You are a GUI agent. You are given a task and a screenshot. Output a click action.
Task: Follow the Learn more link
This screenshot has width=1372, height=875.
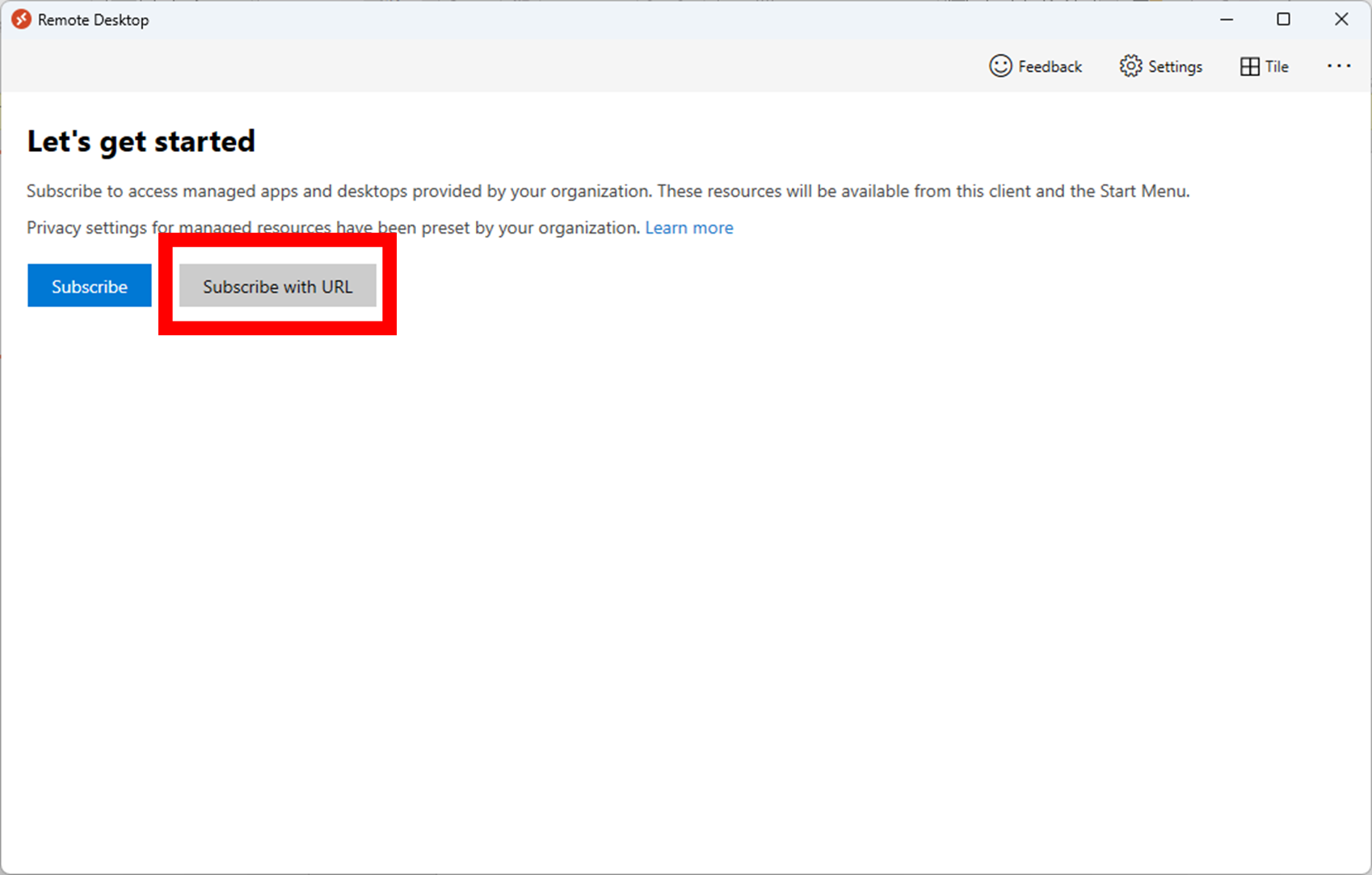point(688,228)
